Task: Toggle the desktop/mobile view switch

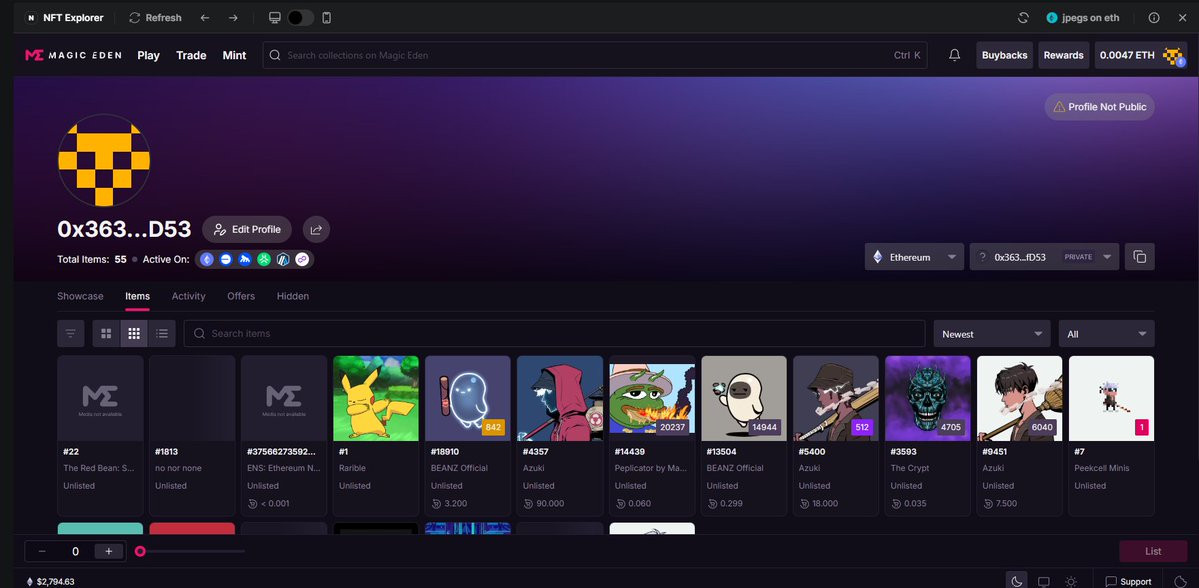Action: point(301,18)
